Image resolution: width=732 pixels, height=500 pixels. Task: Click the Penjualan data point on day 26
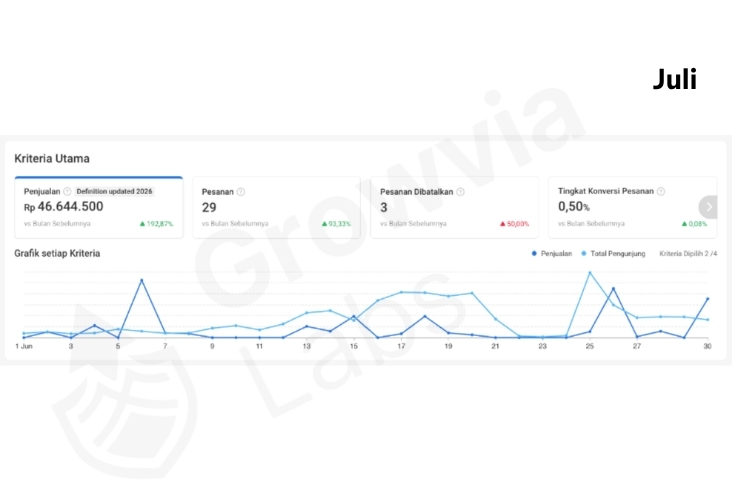click(x=613, y=289)
